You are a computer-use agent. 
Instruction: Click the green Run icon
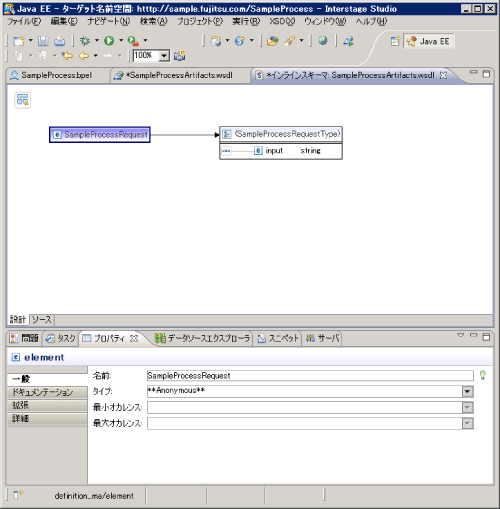click(109, 41)
